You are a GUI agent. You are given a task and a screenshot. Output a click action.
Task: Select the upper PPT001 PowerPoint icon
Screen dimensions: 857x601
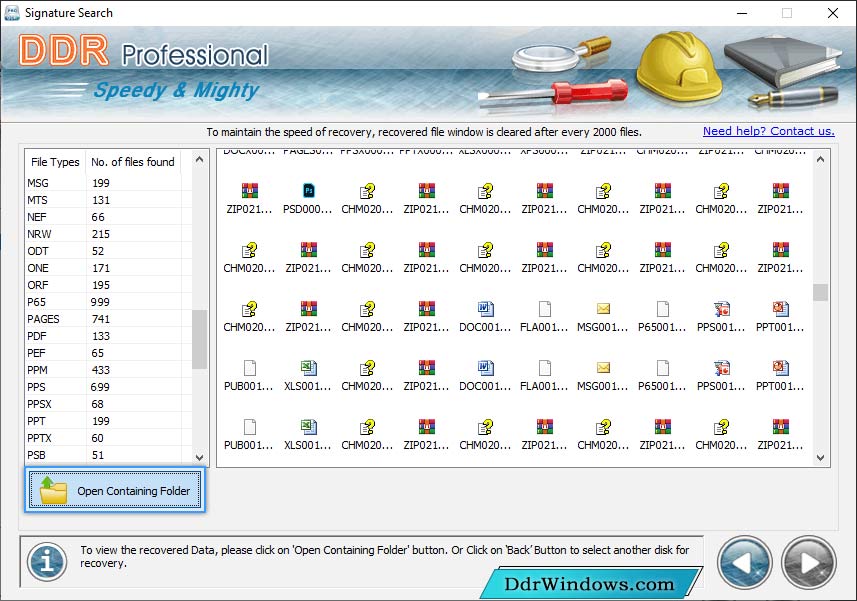pos(780,309)
